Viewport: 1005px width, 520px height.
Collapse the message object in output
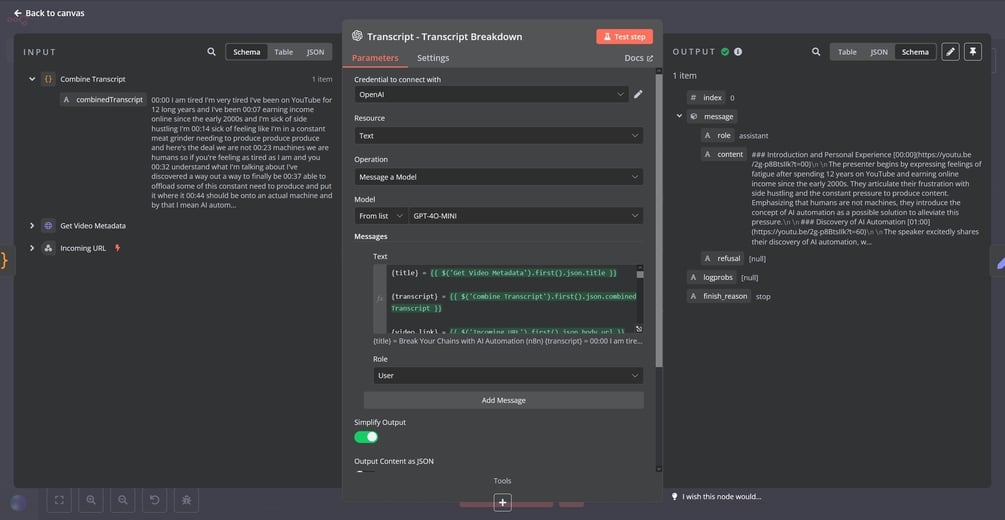[x=679, y=116]
